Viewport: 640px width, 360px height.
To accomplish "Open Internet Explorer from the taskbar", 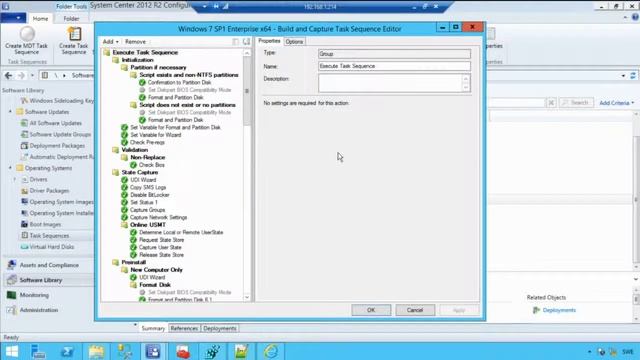I will [271, 352].
